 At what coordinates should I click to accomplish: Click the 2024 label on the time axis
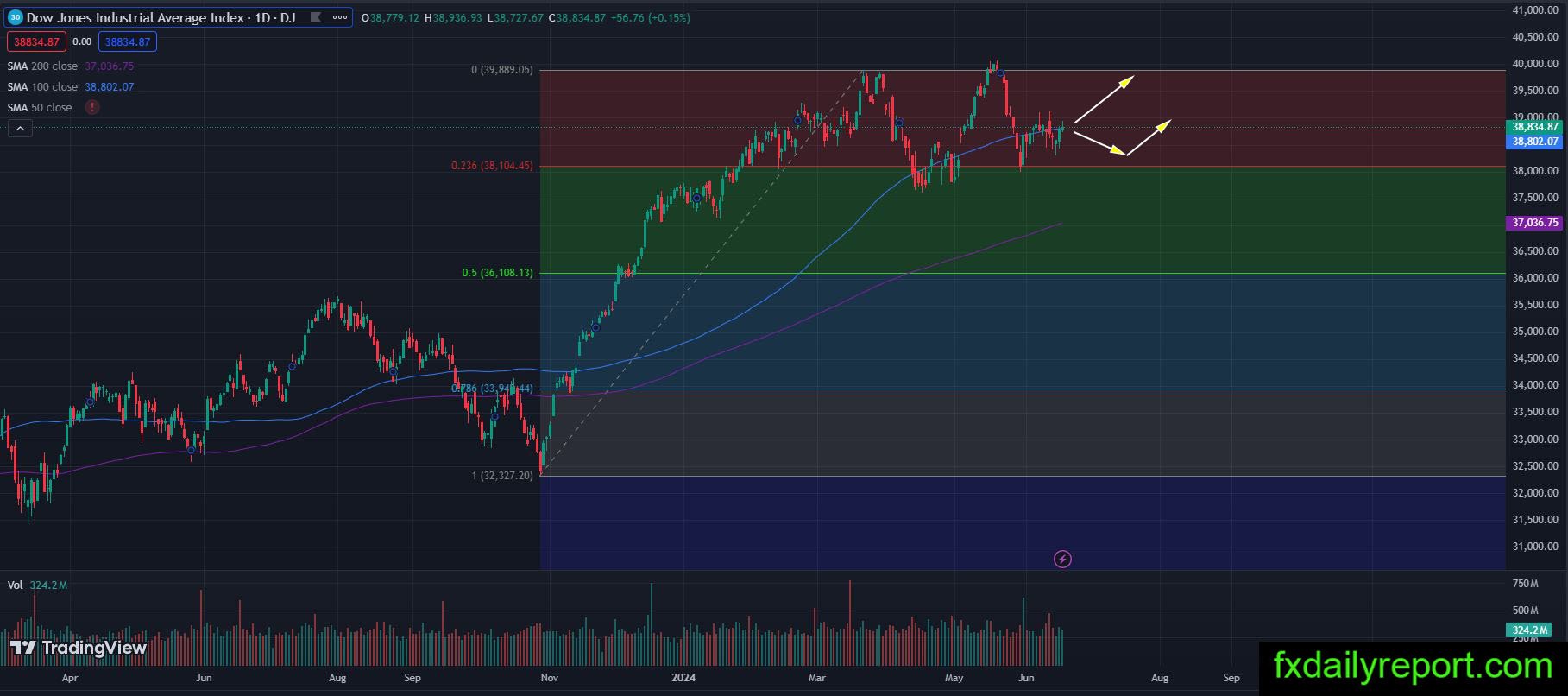pyautogui.click(x=683, y=678)
